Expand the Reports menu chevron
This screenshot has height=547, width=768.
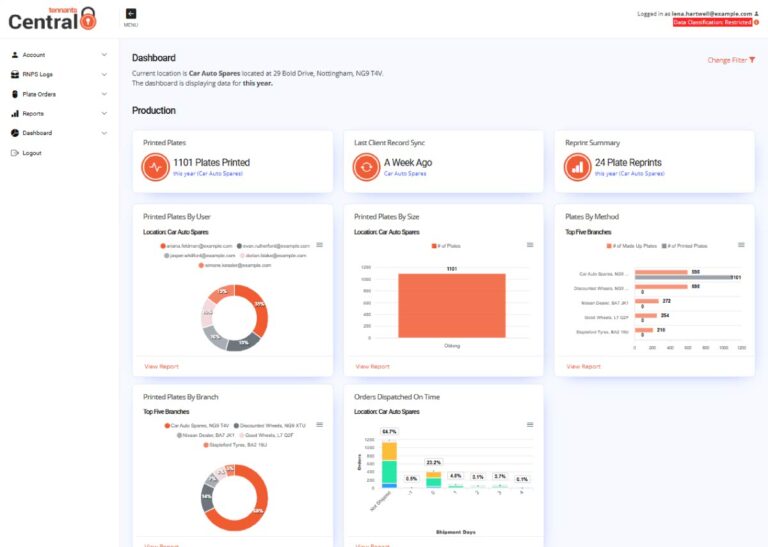click(x=104, y=114)
